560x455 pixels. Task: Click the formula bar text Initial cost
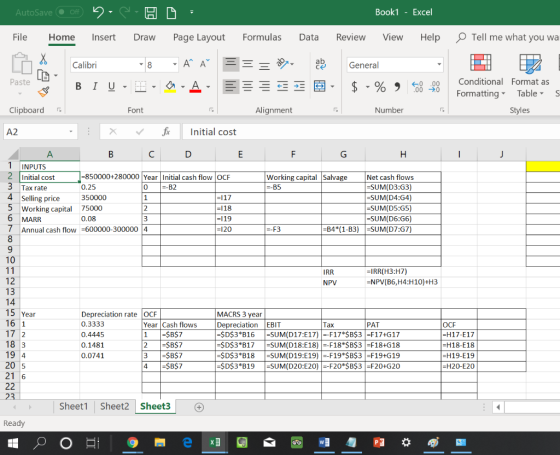(213, 132)
